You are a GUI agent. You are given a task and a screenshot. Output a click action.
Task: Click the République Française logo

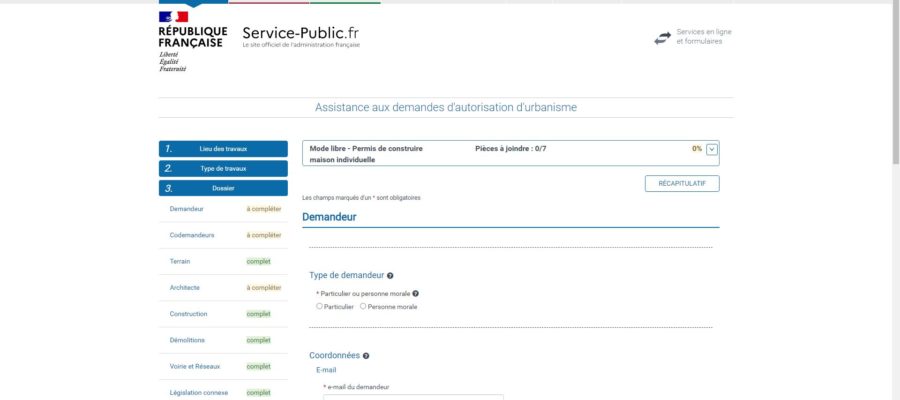[193, 41]
